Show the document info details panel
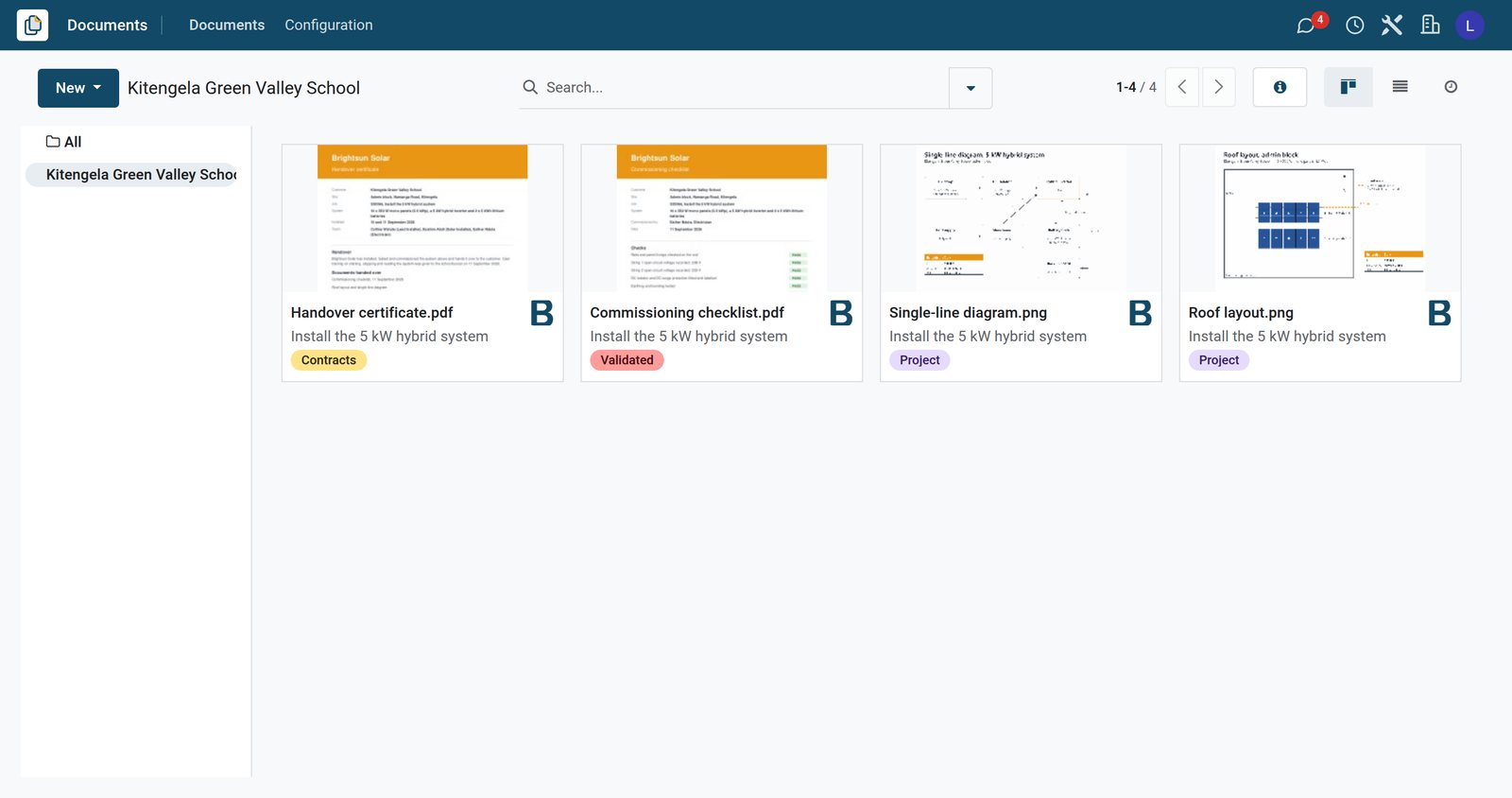 (1280, 87)
